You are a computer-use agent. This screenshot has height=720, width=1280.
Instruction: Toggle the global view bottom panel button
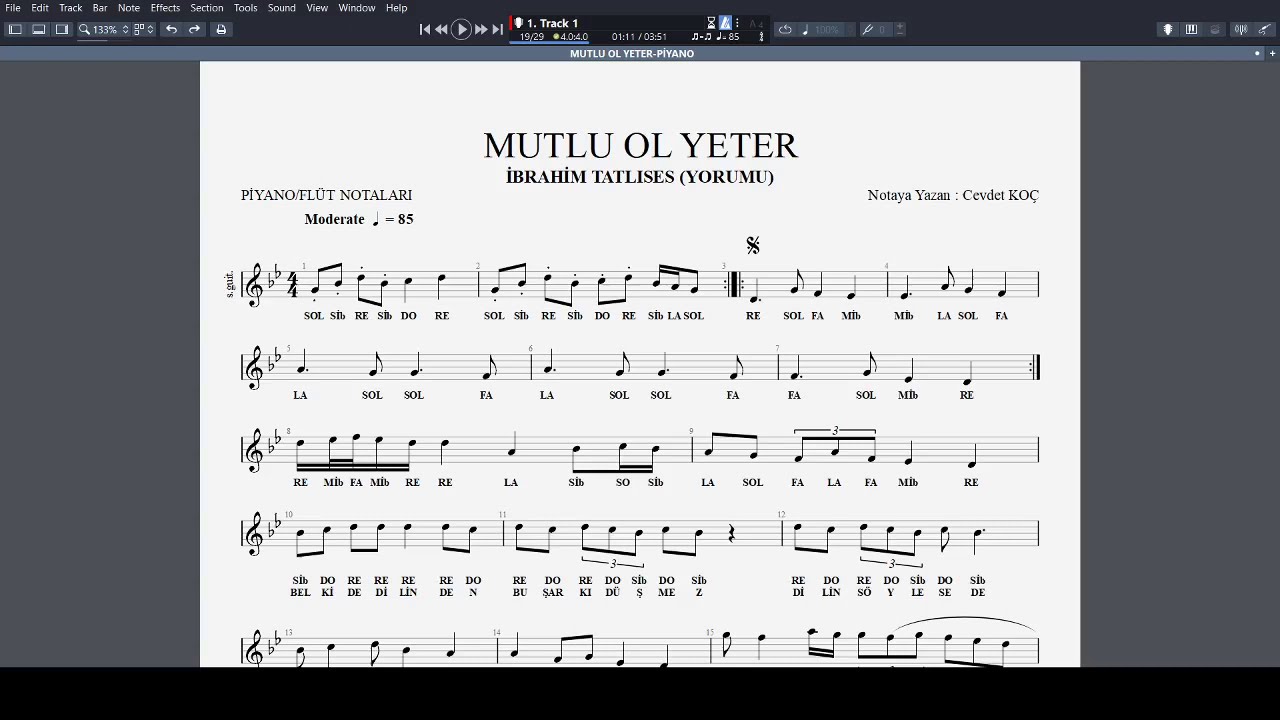pos(39,29)
